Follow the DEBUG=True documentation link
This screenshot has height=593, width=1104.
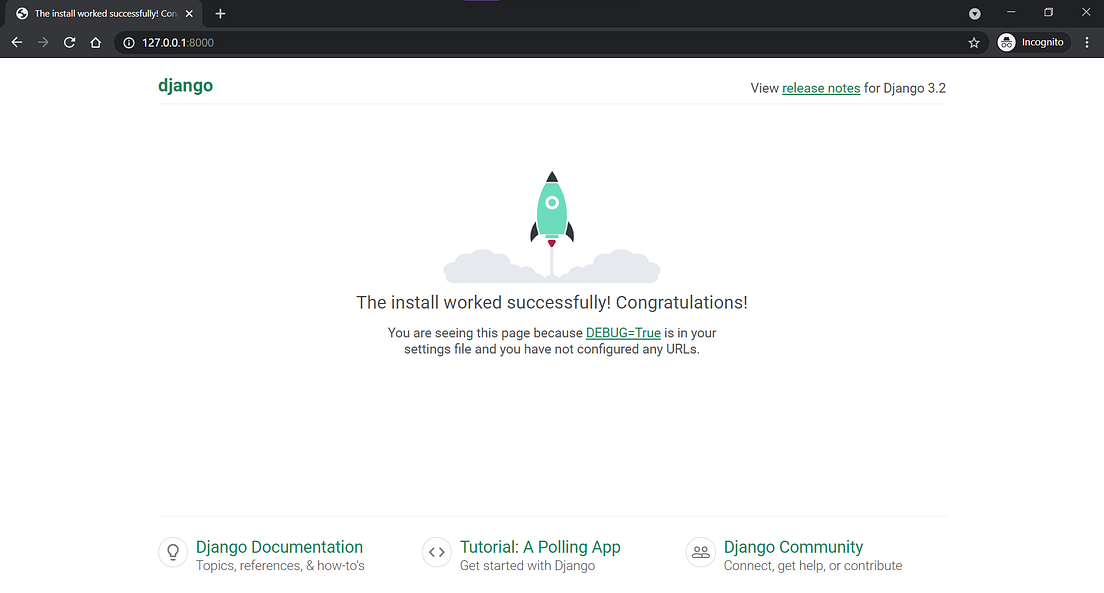tap(623, 333)
